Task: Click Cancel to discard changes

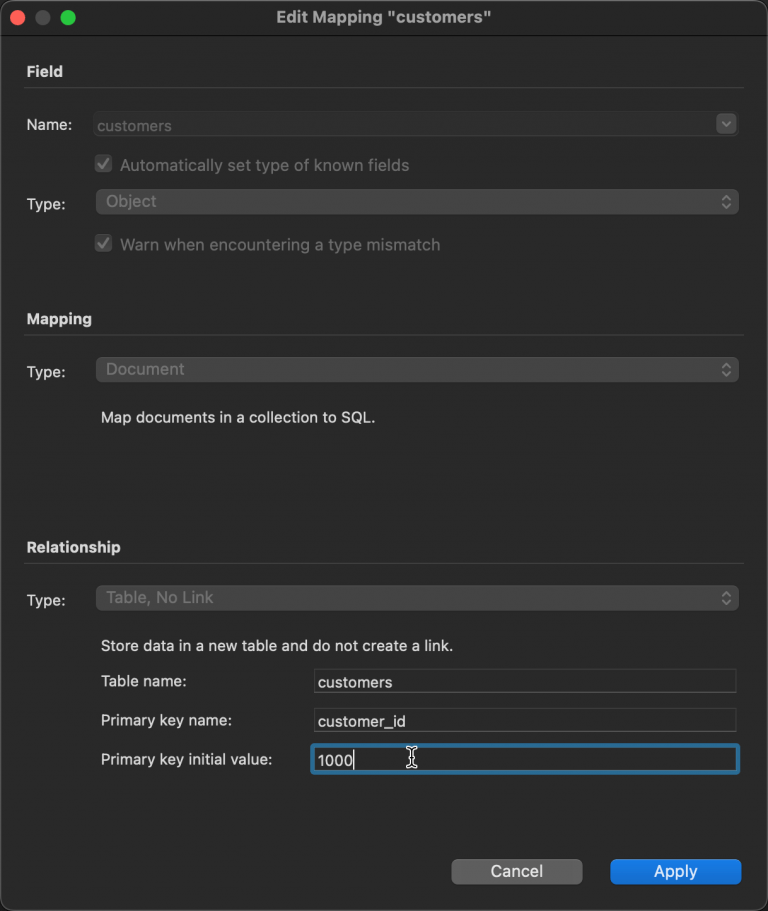Action: 516,871
